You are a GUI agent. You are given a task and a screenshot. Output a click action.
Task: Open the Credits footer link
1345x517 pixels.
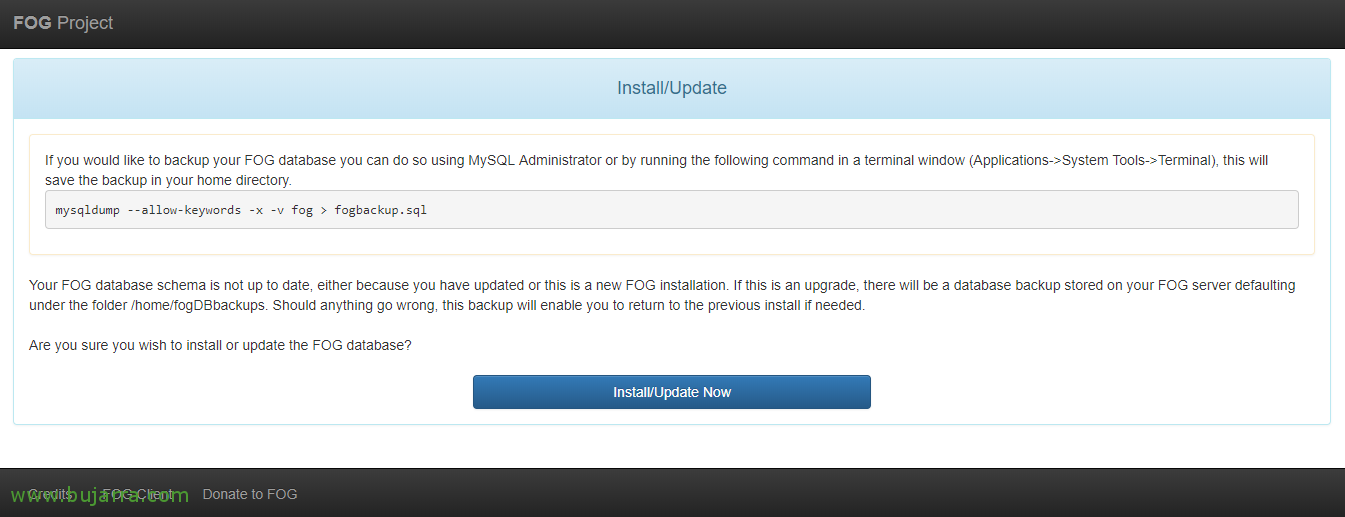point(49,494)
